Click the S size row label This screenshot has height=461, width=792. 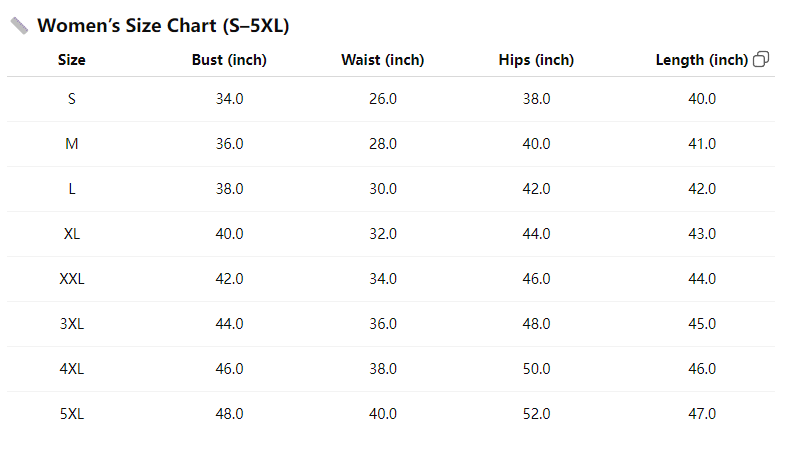[72, 99]
